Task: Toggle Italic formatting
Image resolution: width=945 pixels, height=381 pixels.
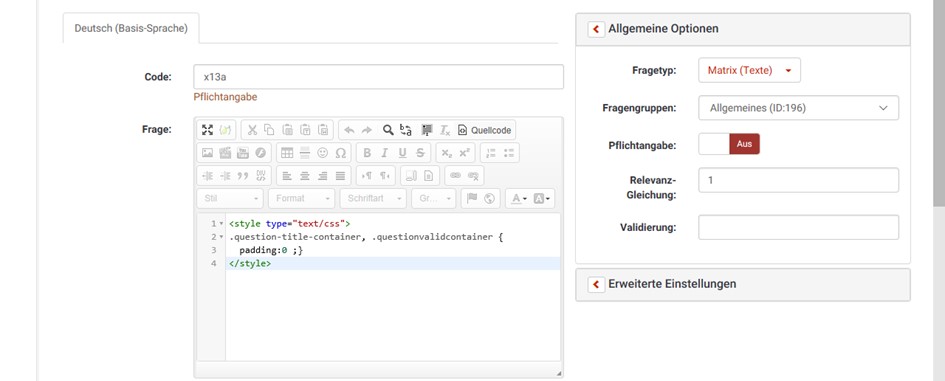Action: 384,153
